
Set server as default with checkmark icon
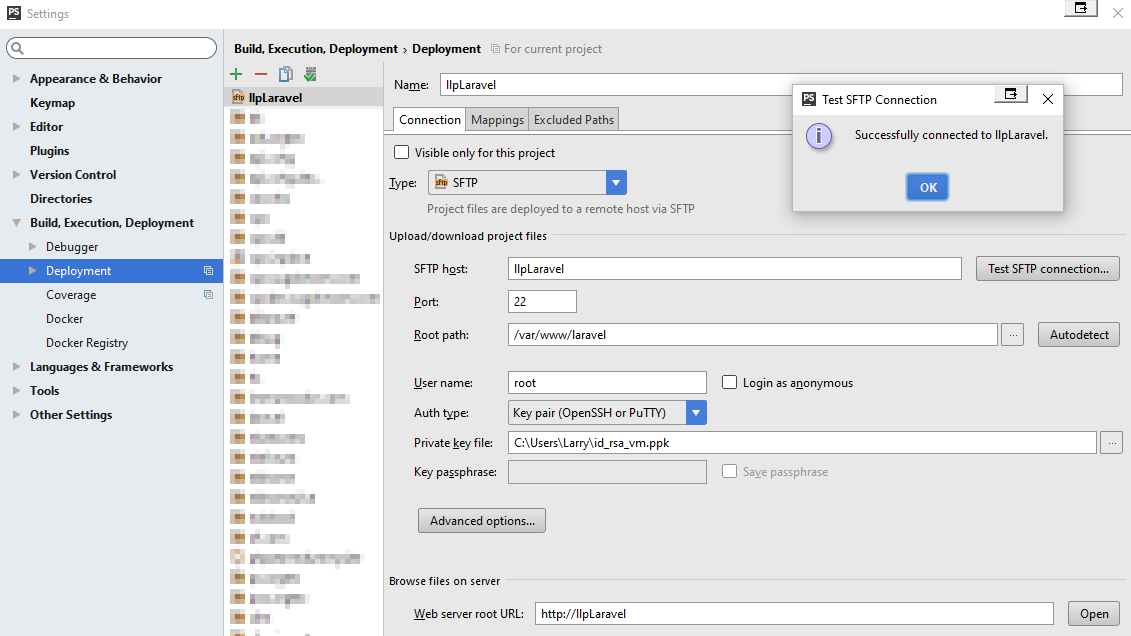[310, 74]
